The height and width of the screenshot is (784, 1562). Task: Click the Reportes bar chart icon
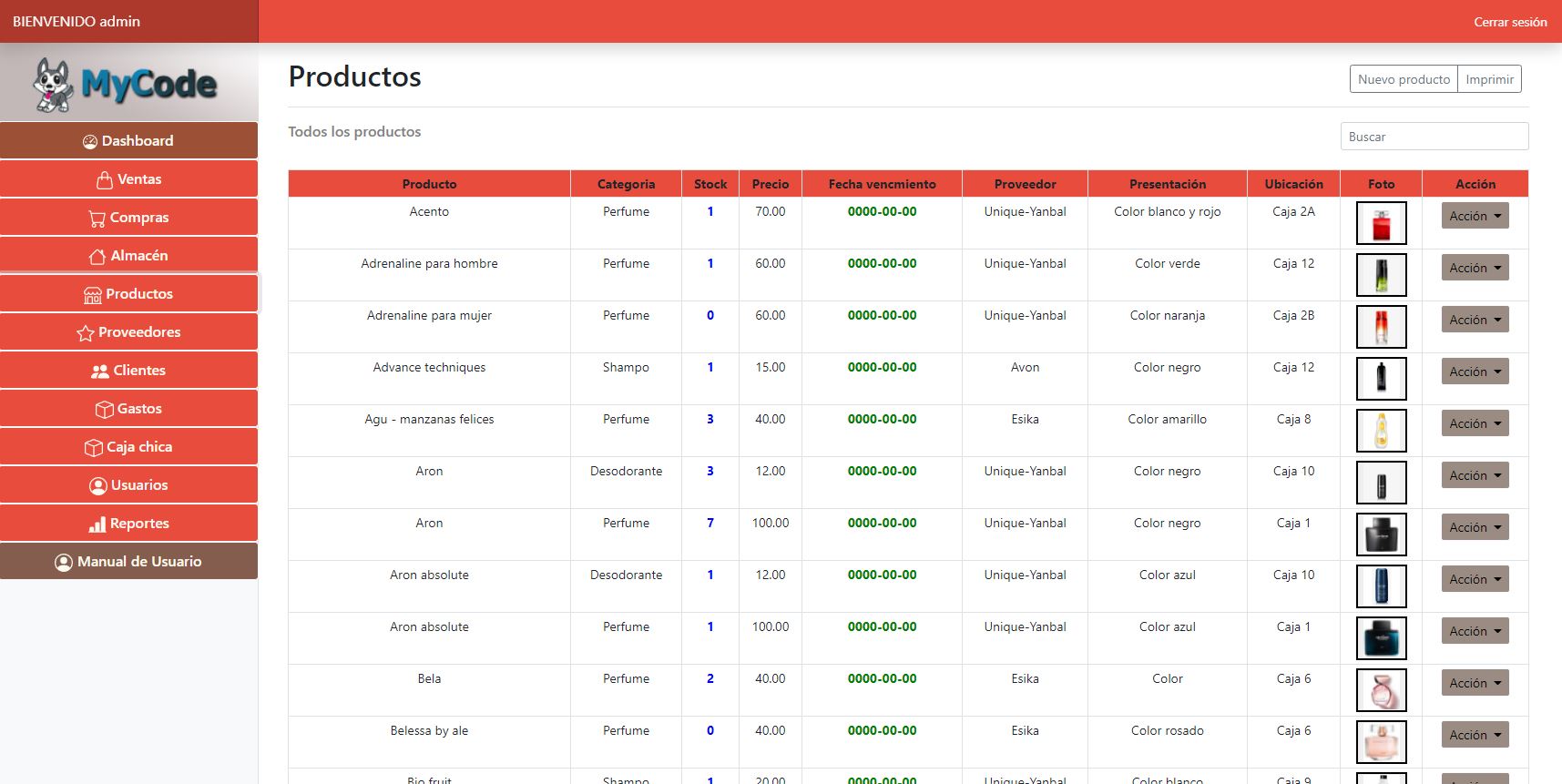[97, 524]
